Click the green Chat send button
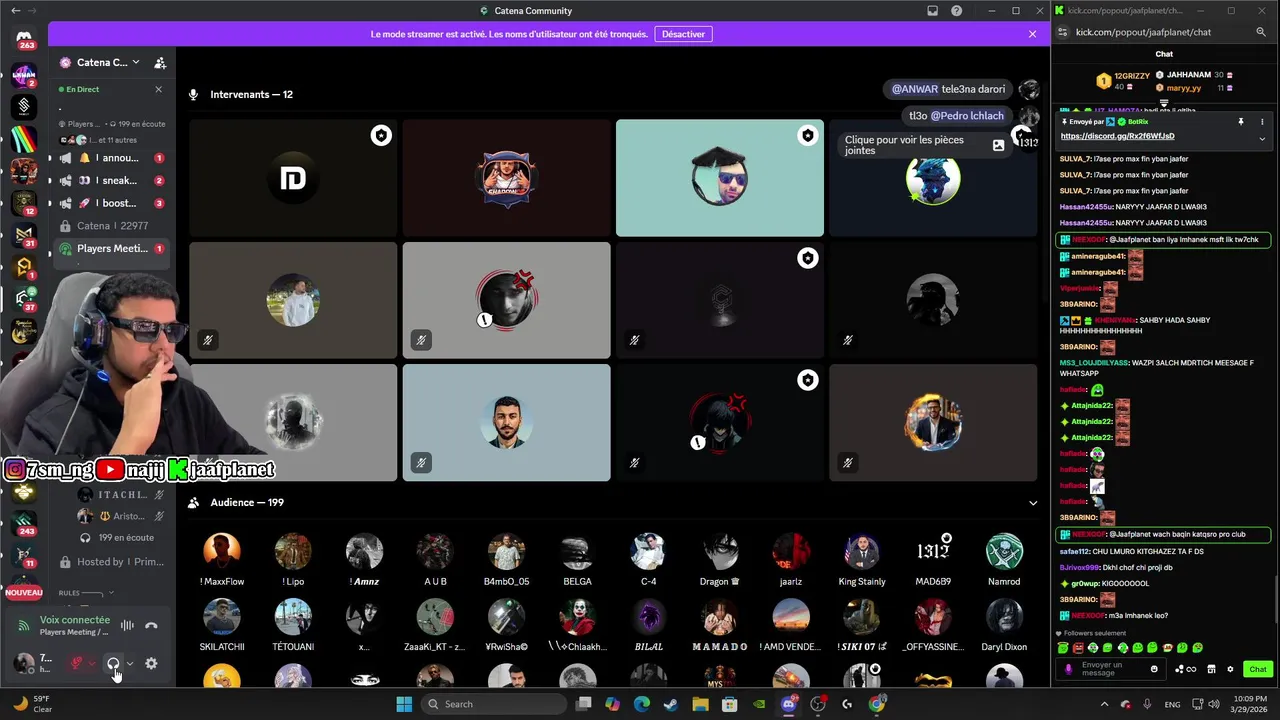Image resolution: width=1280 pixels, height=720 pixels. (1257, 669)
